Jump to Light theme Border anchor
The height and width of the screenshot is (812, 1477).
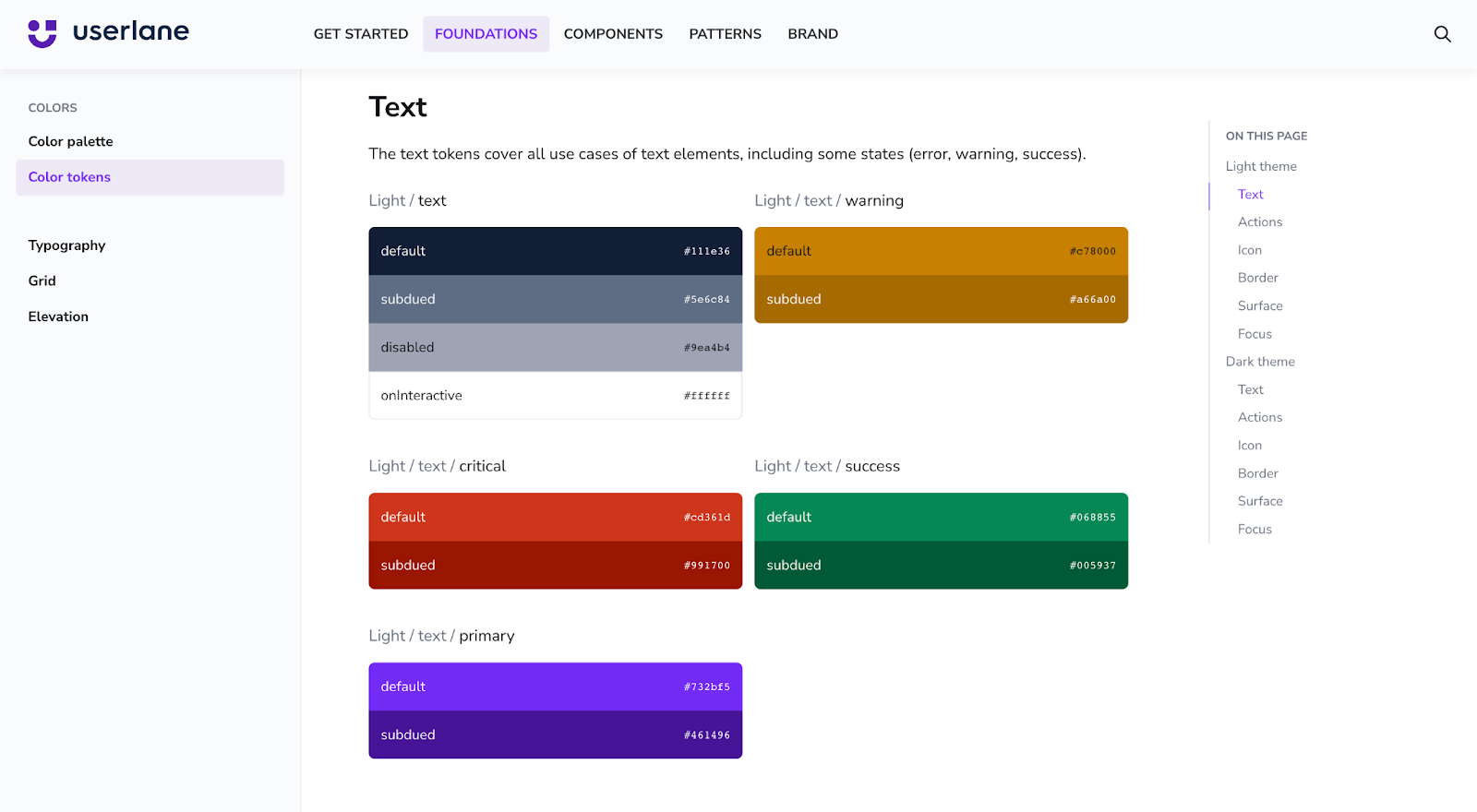point(1257,278)
